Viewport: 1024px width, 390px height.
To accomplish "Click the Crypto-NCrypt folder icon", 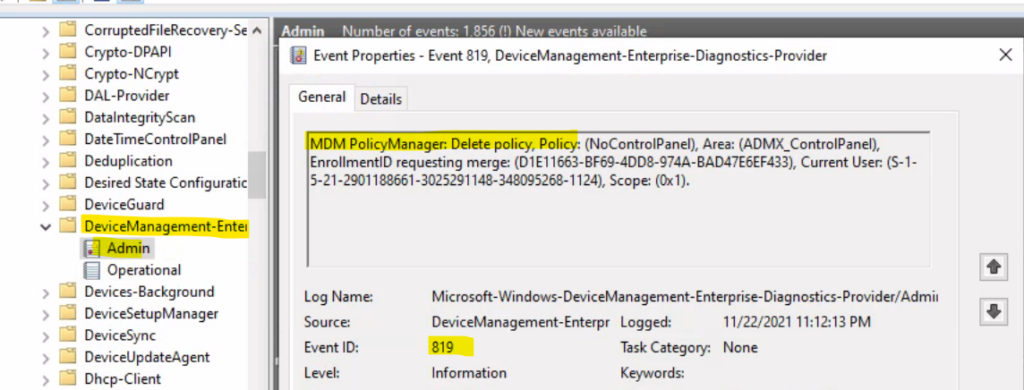I will tap(67, 73).
